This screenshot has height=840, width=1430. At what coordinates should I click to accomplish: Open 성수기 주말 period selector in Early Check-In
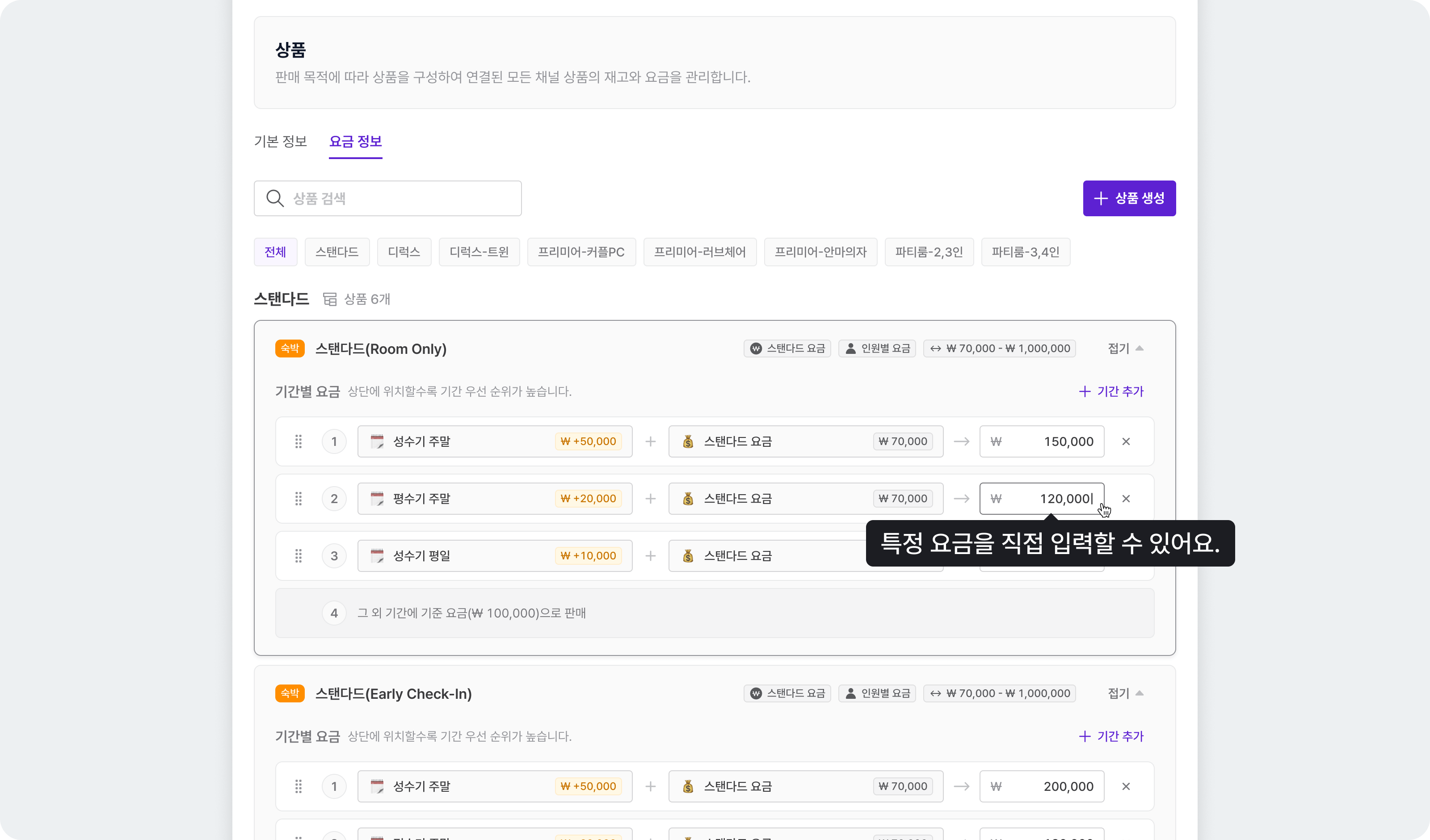[x=495, y=786]
